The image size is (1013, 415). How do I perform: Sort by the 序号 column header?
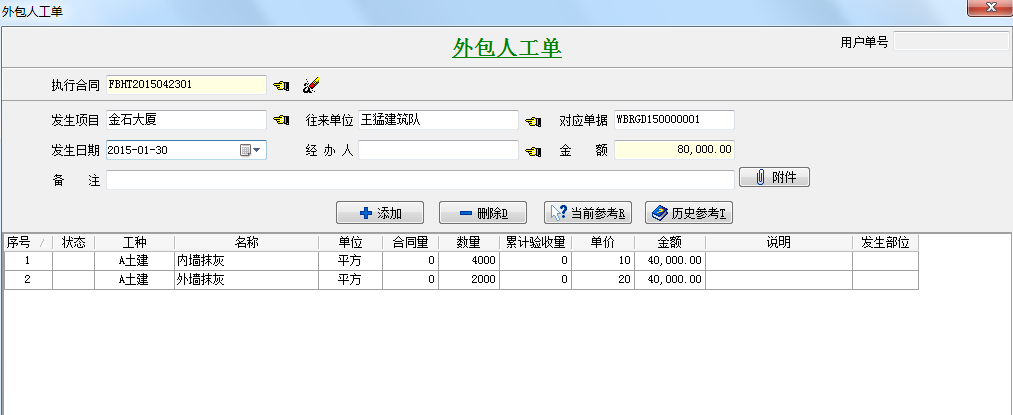click(19, 242)
